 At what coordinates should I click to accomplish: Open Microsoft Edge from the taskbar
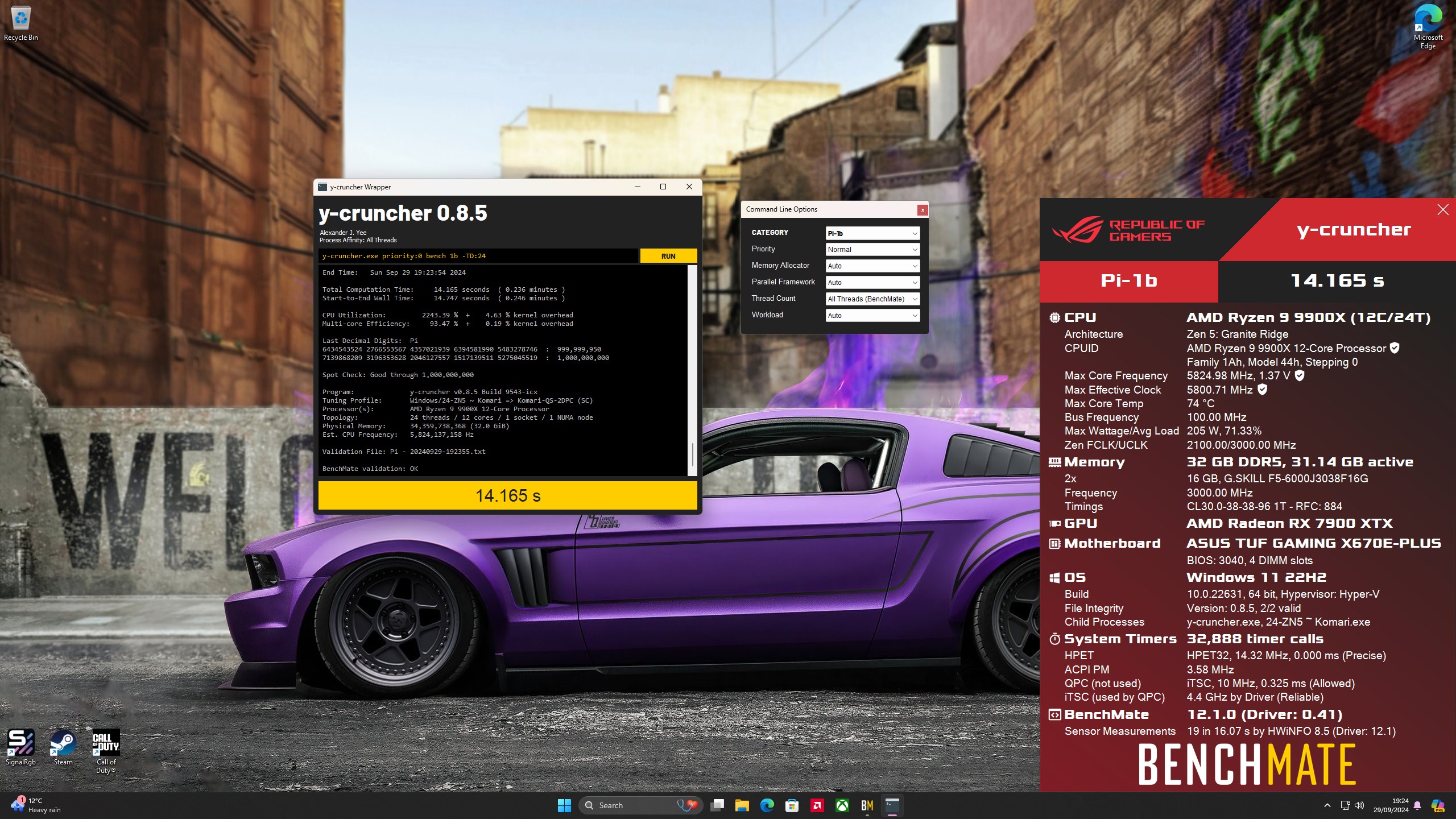[x=767, y=805]
